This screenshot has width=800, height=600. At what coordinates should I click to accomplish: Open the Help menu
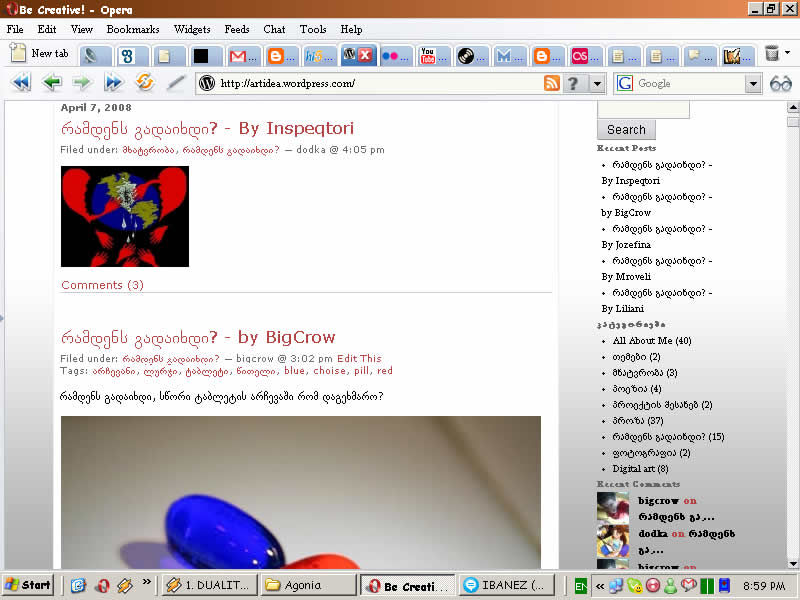click(x=352, y=30)
